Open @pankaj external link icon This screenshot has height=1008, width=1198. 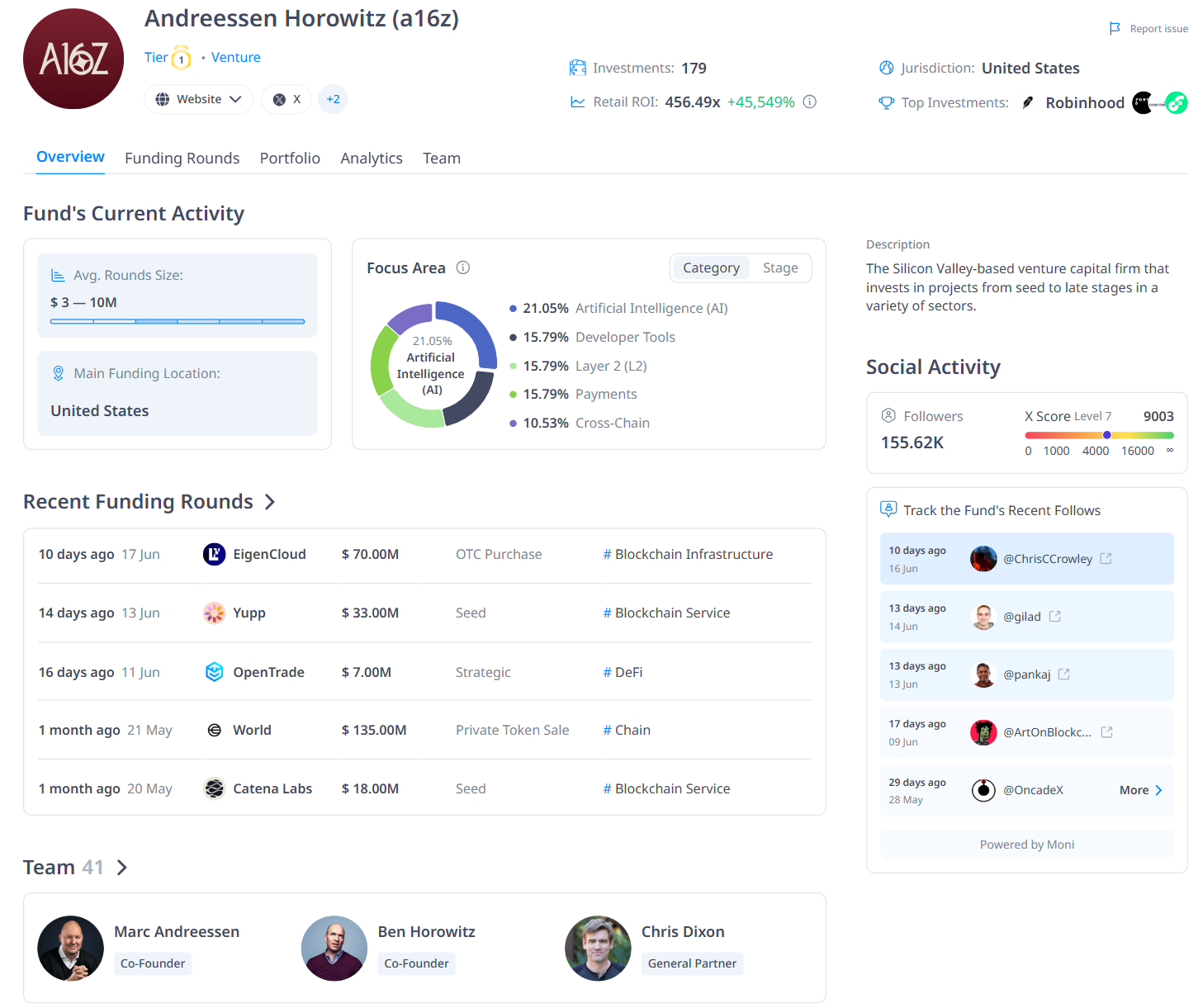click(1064, 674)
